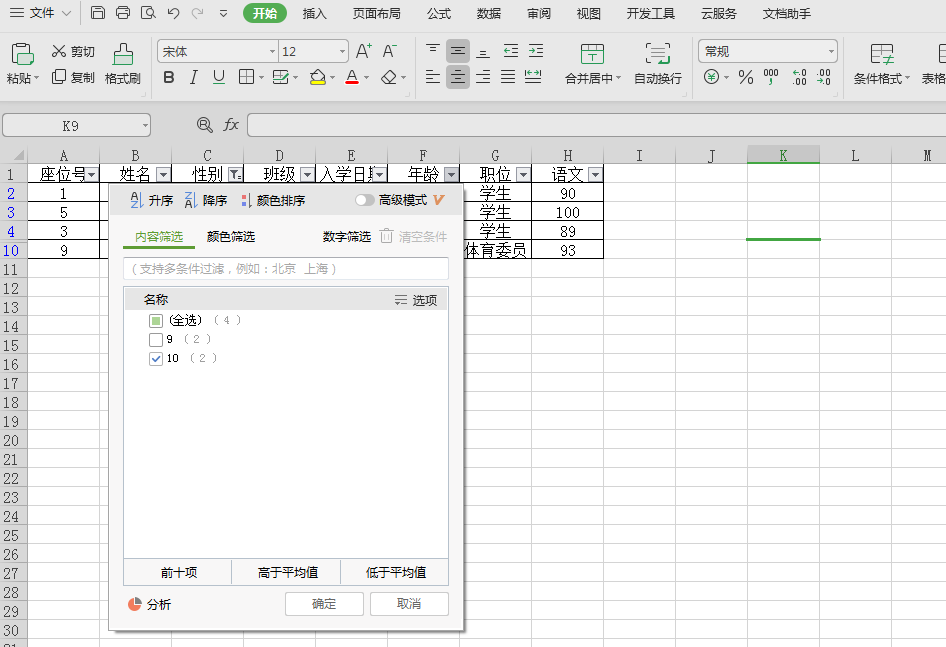This screenshot has width=946, height=647.
Task: Copy selection with the 复制 button
Action: pyautogui.click(x=73, y=77)
